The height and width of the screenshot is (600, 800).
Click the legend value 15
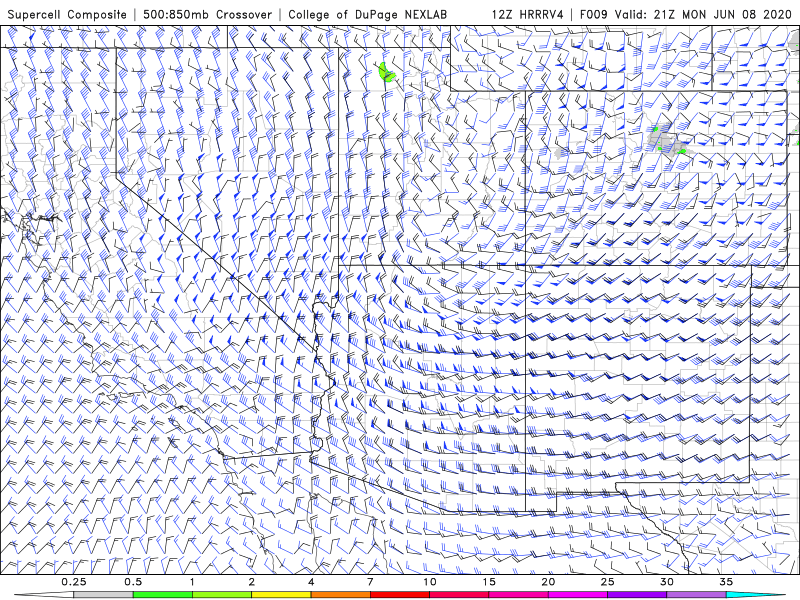(489, 582)
